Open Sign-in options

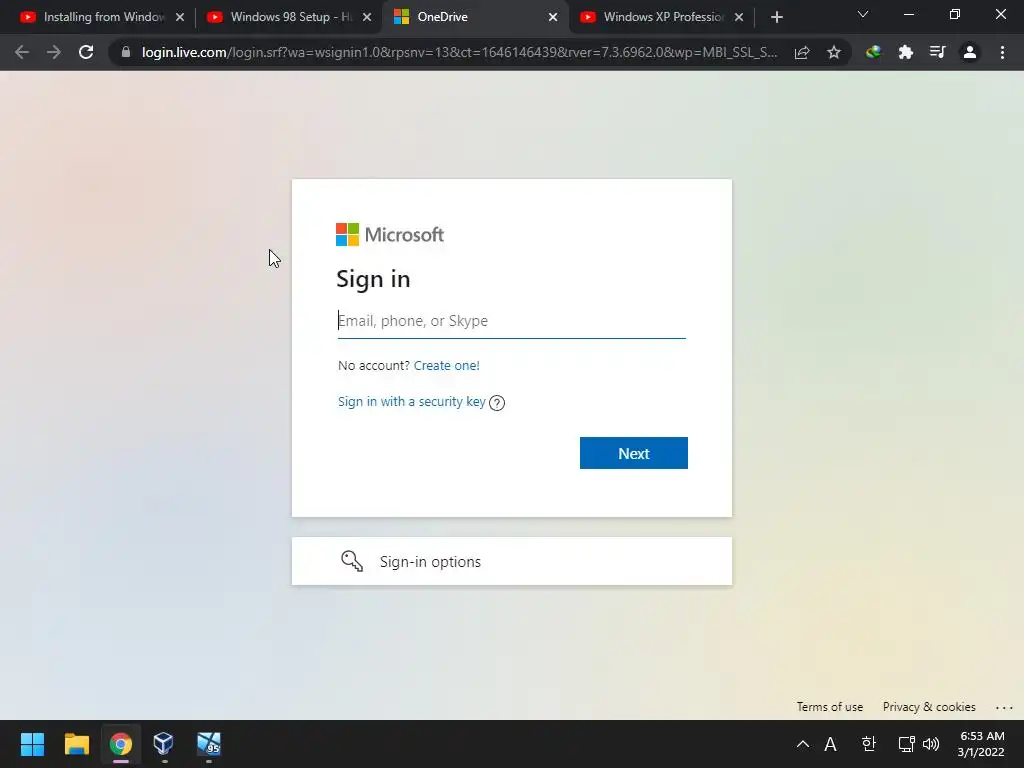511,561
